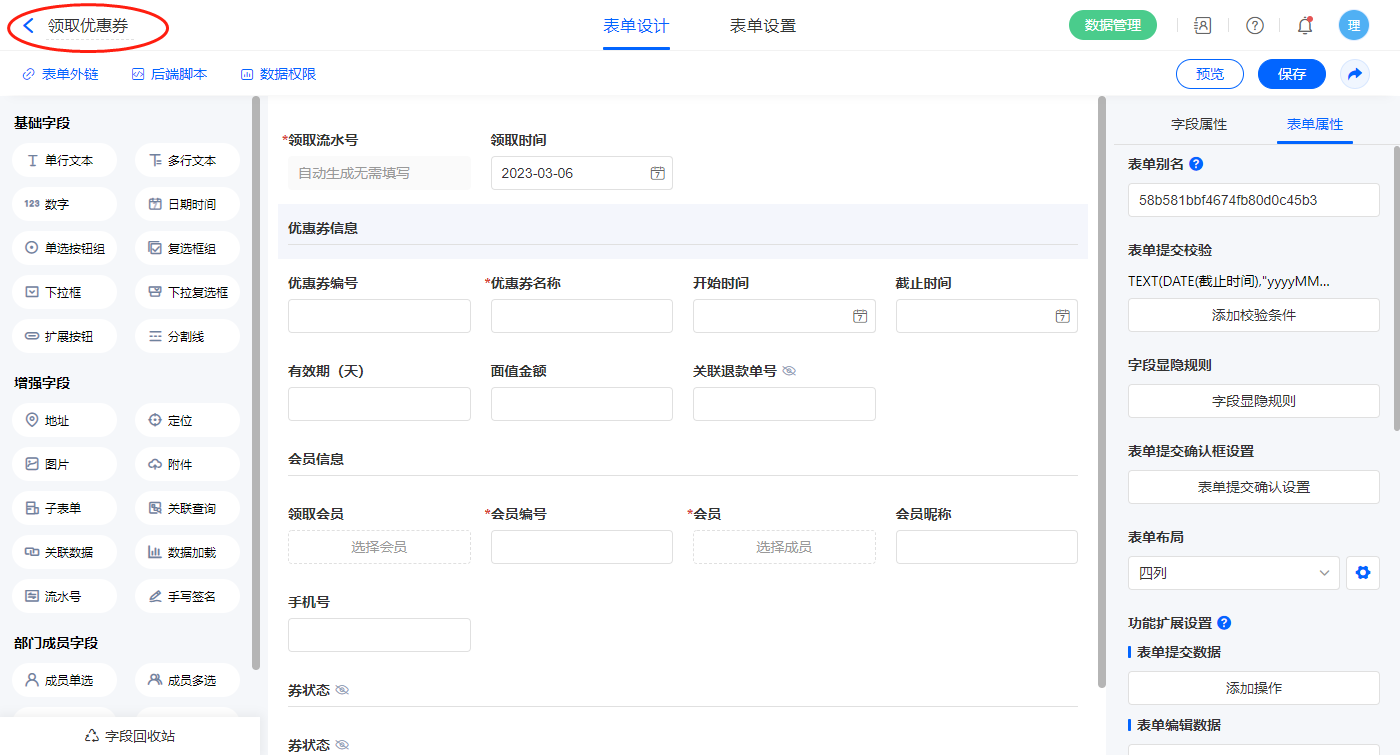This screenshot has height=755, width=1400.
Task: Toggle visibility eye icon on first 券状态
Action: (342, 690)
